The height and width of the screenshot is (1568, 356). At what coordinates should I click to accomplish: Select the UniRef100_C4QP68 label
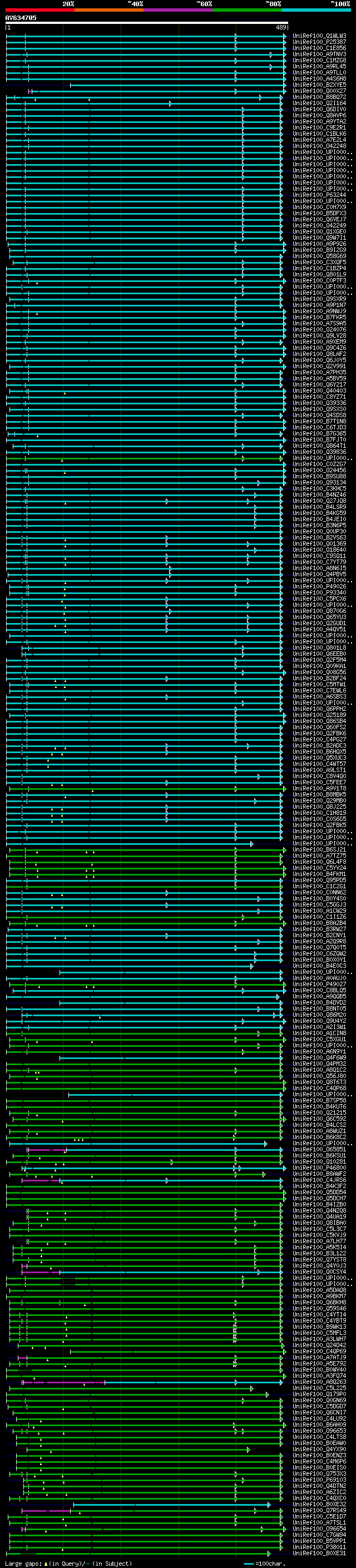click(319, 1089)
